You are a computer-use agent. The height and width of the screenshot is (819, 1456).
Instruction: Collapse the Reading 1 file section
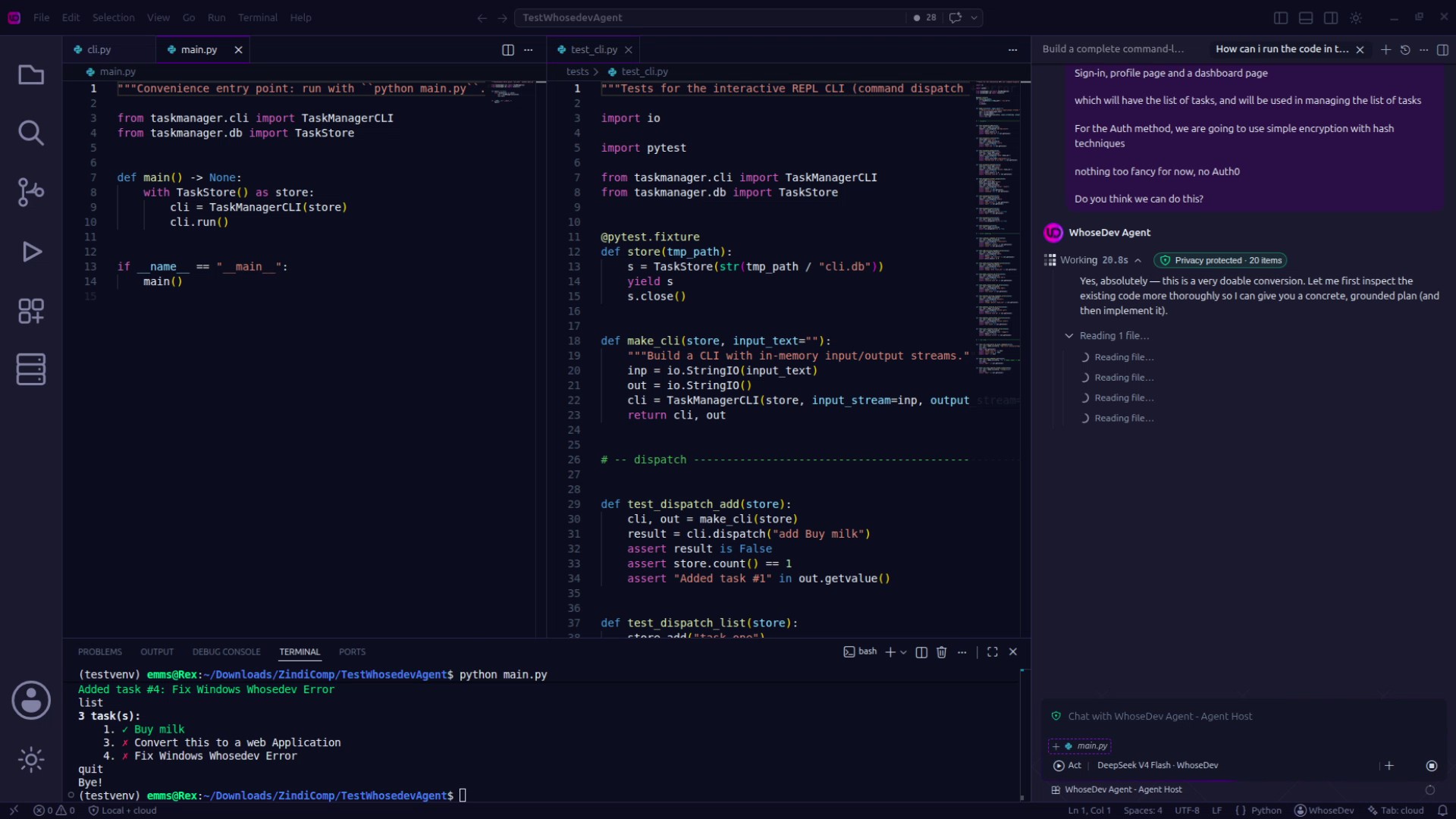point(1108,336)
